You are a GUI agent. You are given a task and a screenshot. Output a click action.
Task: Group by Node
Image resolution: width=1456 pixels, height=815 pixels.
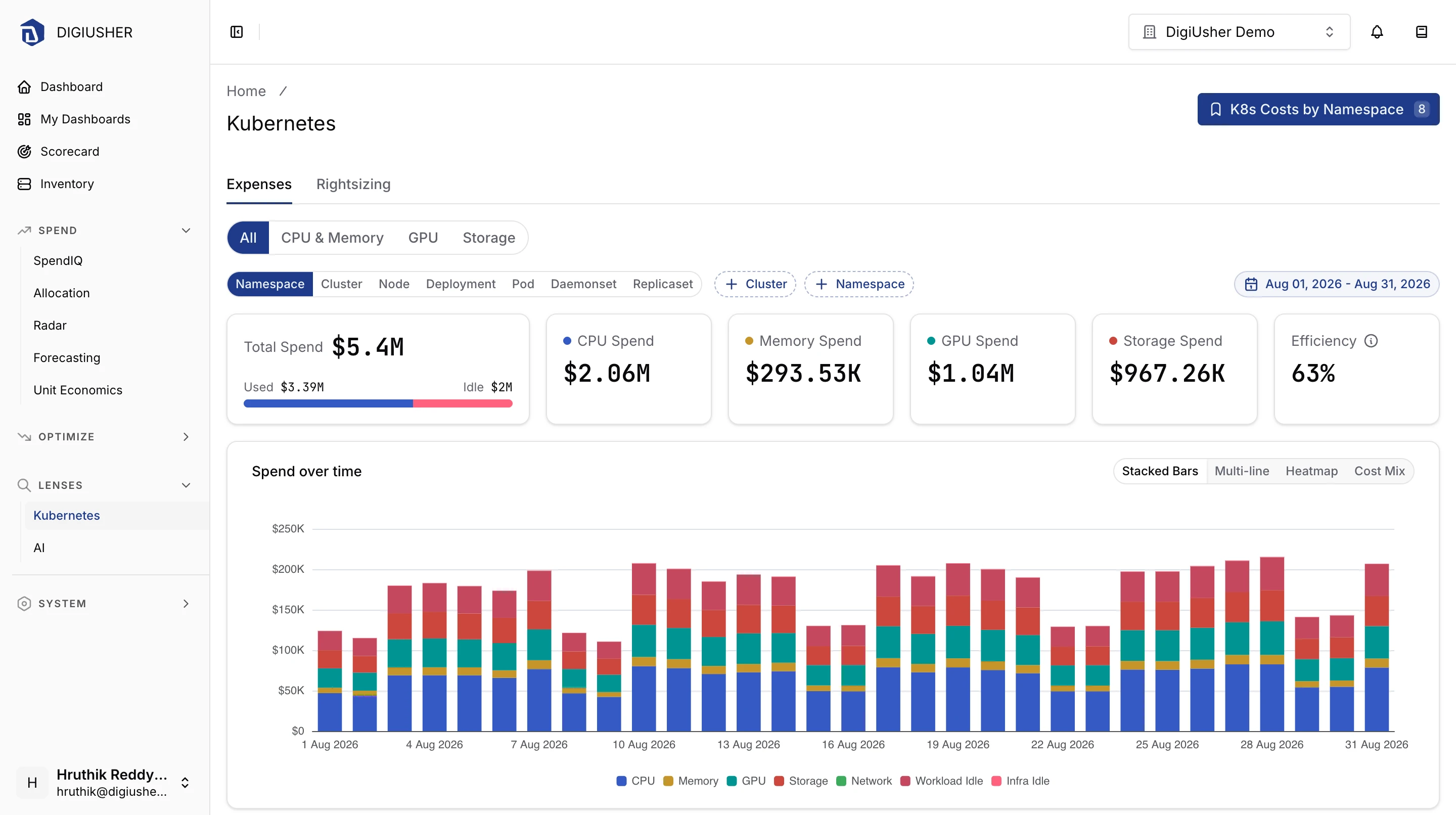(x=394, y=284)
